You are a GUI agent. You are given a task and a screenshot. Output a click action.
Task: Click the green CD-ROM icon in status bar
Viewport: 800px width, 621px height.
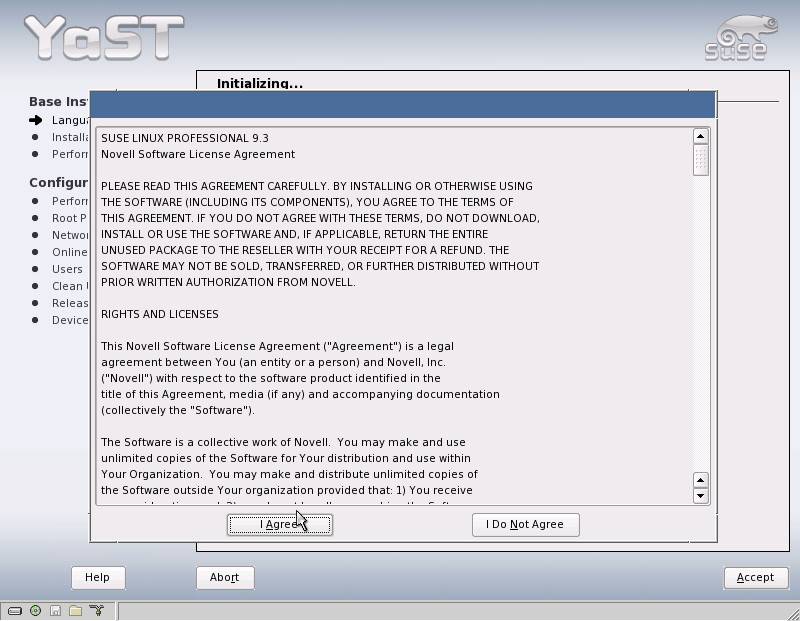coord(35,610)
